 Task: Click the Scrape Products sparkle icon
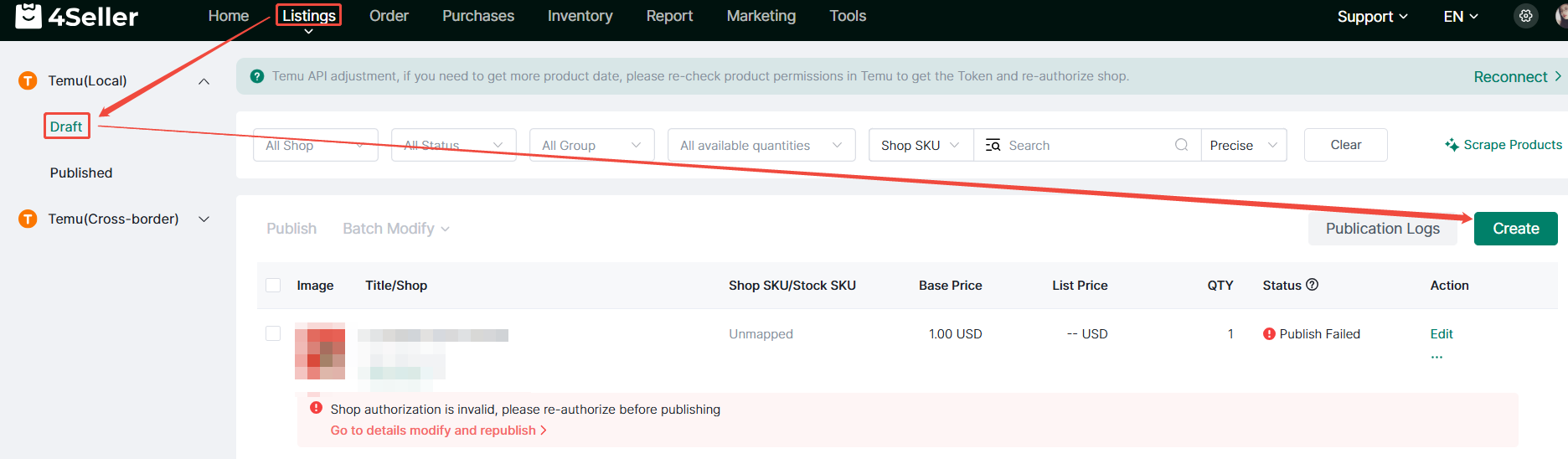click(1452, 145)
